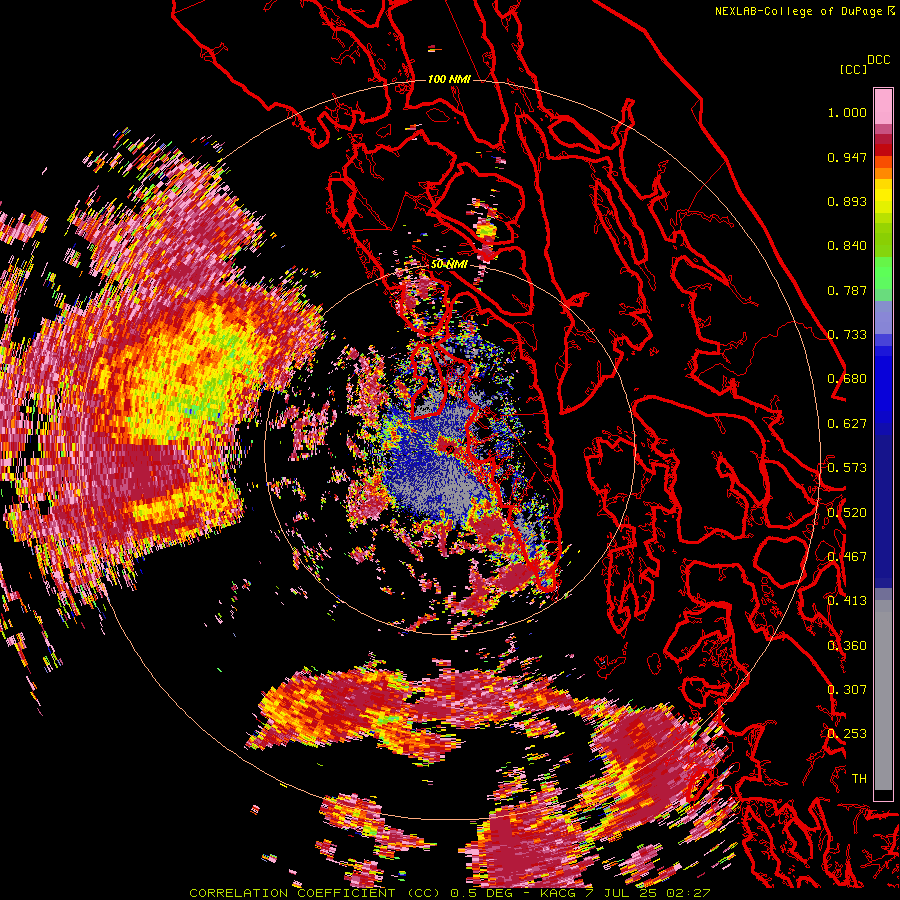Click the 0.733 value on color scale
900x900 pixels.
click(x=847, y=335)
